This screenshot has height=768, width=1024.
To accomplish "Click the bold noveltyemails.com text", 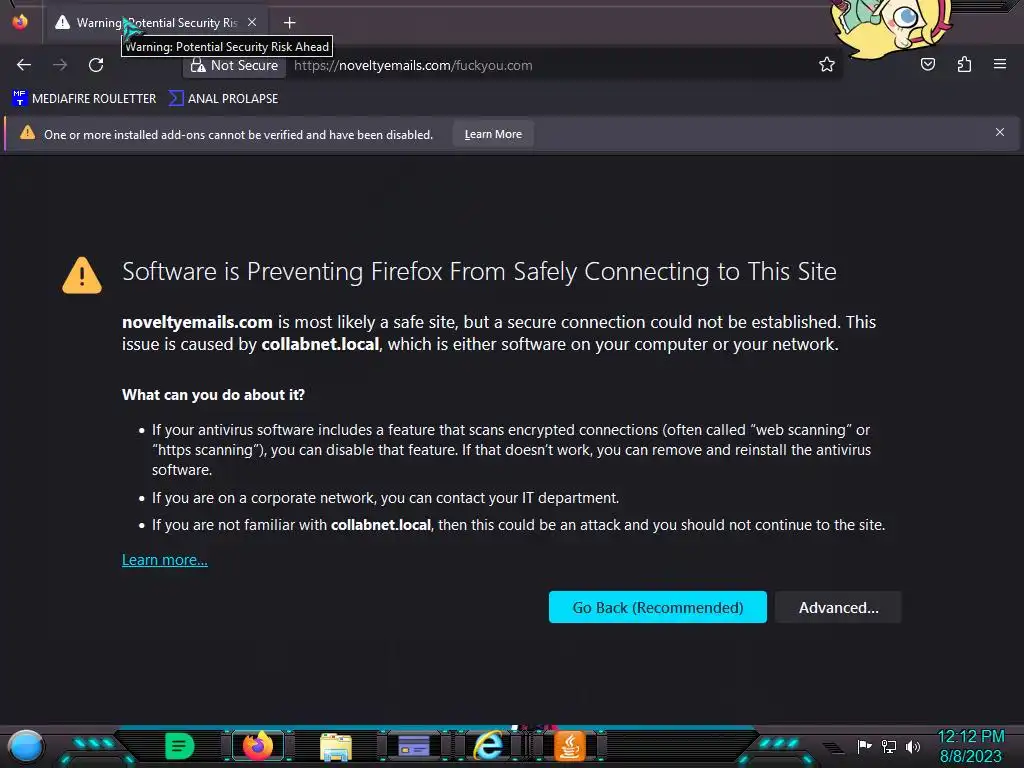I will pos(197,322).
